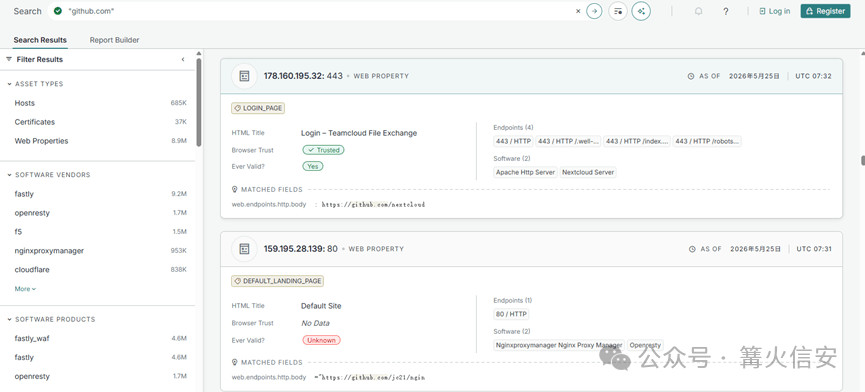The image size is (865, 392).
Task: Click the UTC 07:32 timestamp
Action: pyautogui.click(x=814, y=76)
